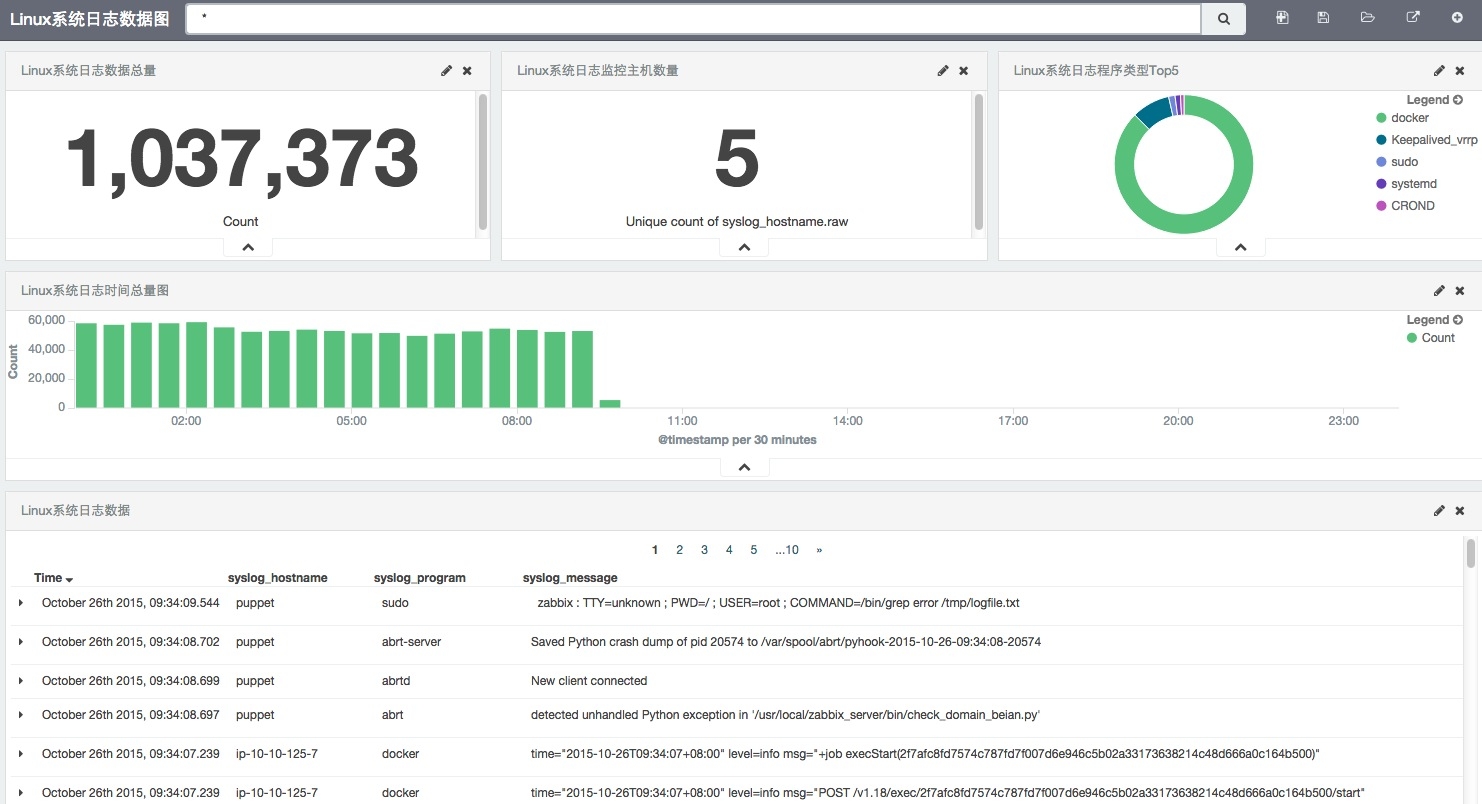Remove the Linux系统日志数据 table panel
Viewport: 1482px width, 804px height.
[x=1460, y=511]
